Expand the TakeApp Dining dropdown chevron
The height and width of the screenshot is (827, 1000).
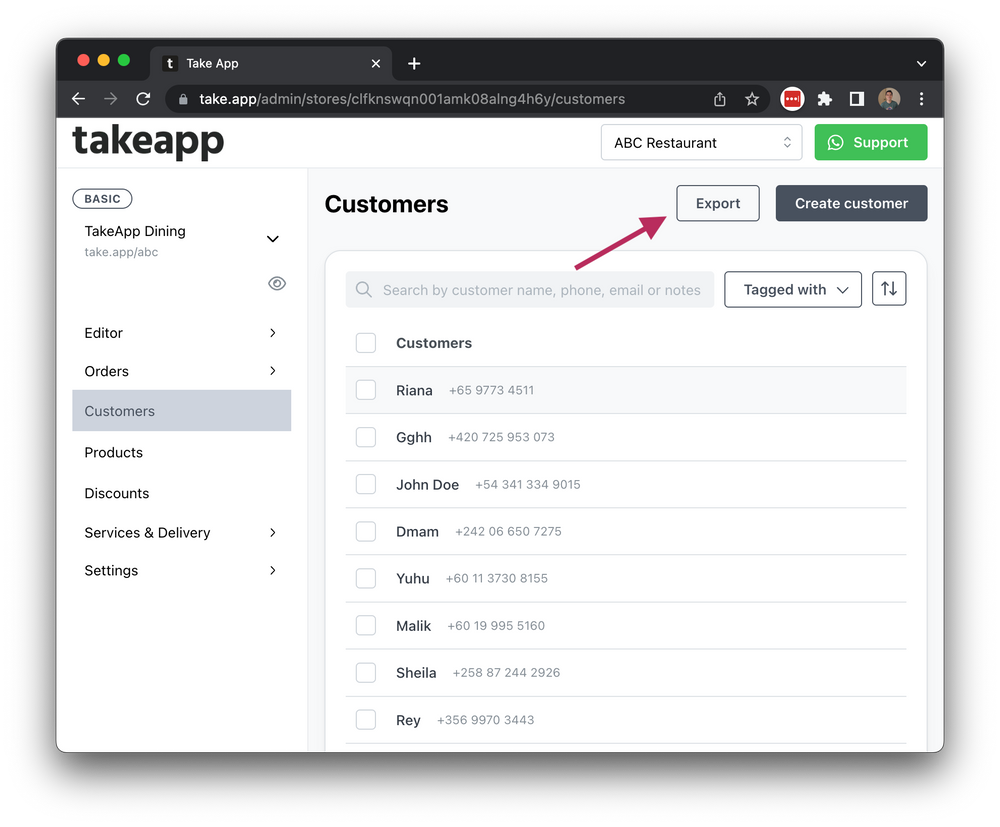[x=272, y=239]
